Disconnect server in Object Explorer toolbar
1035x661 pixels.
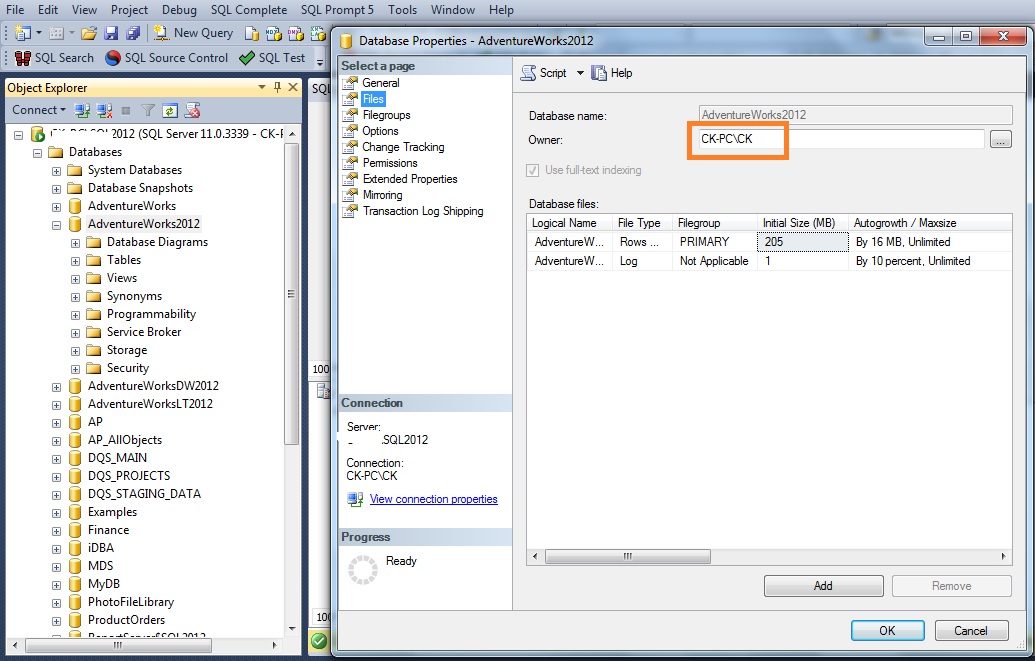102,109
